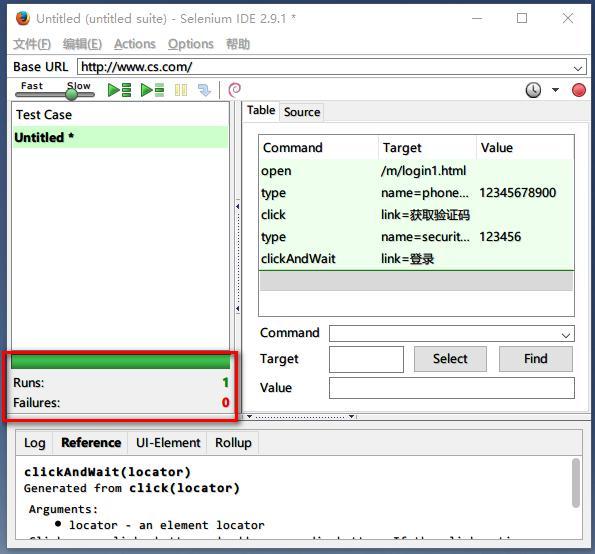Click the Value column header
595x554 pixels.
[525, 148]
